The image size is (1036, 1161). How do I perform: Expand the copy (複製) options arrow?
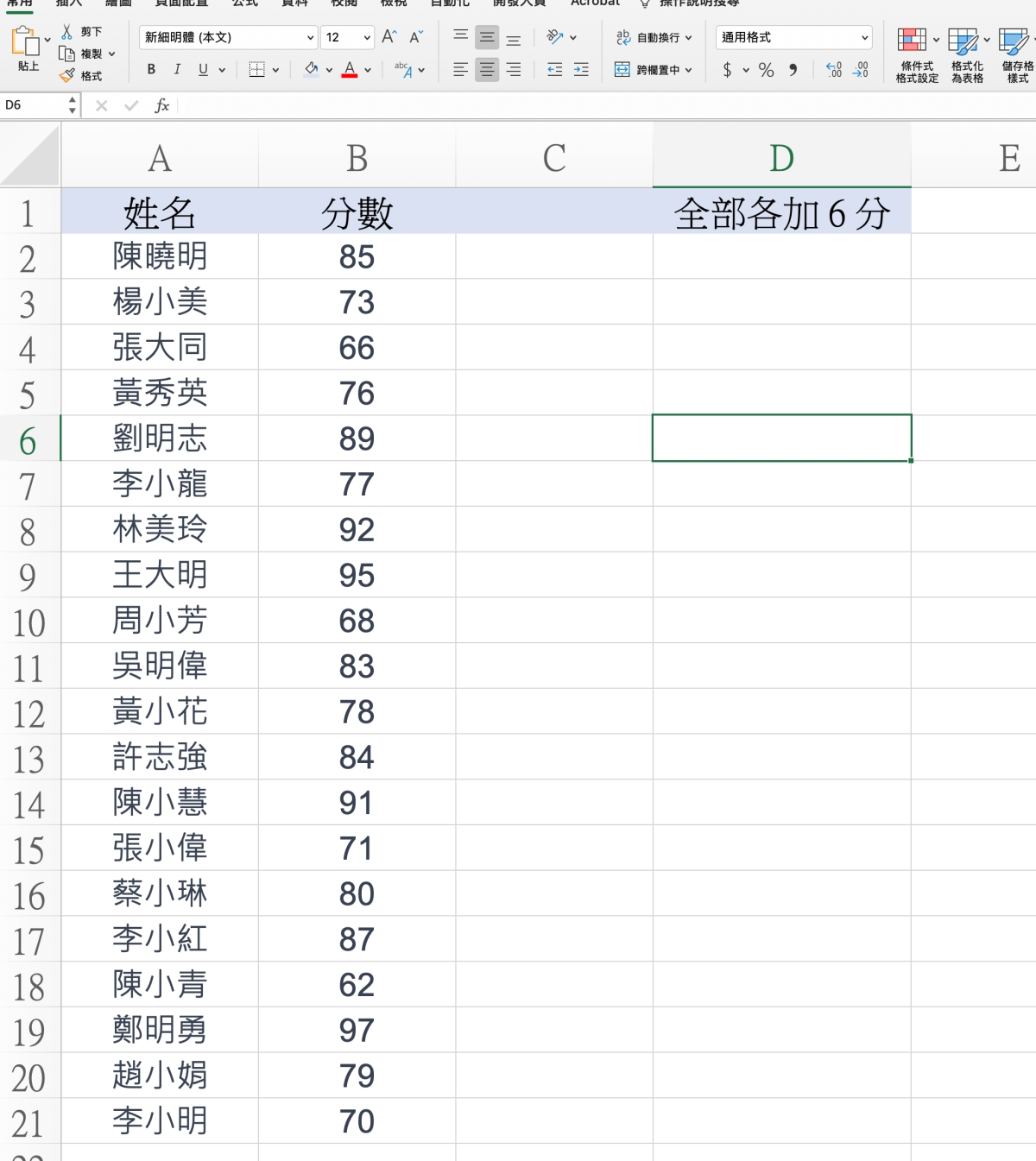point(111,54)
